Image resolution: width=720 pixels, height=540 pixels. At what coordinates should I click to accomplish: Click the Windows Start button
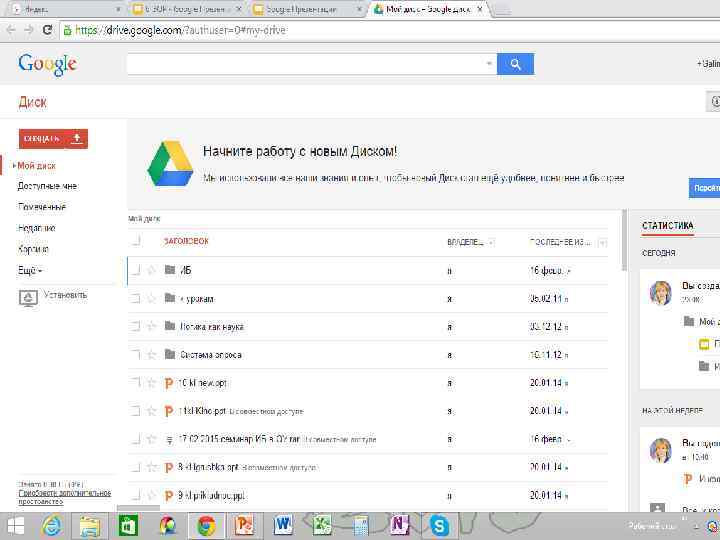coord(16,526)
